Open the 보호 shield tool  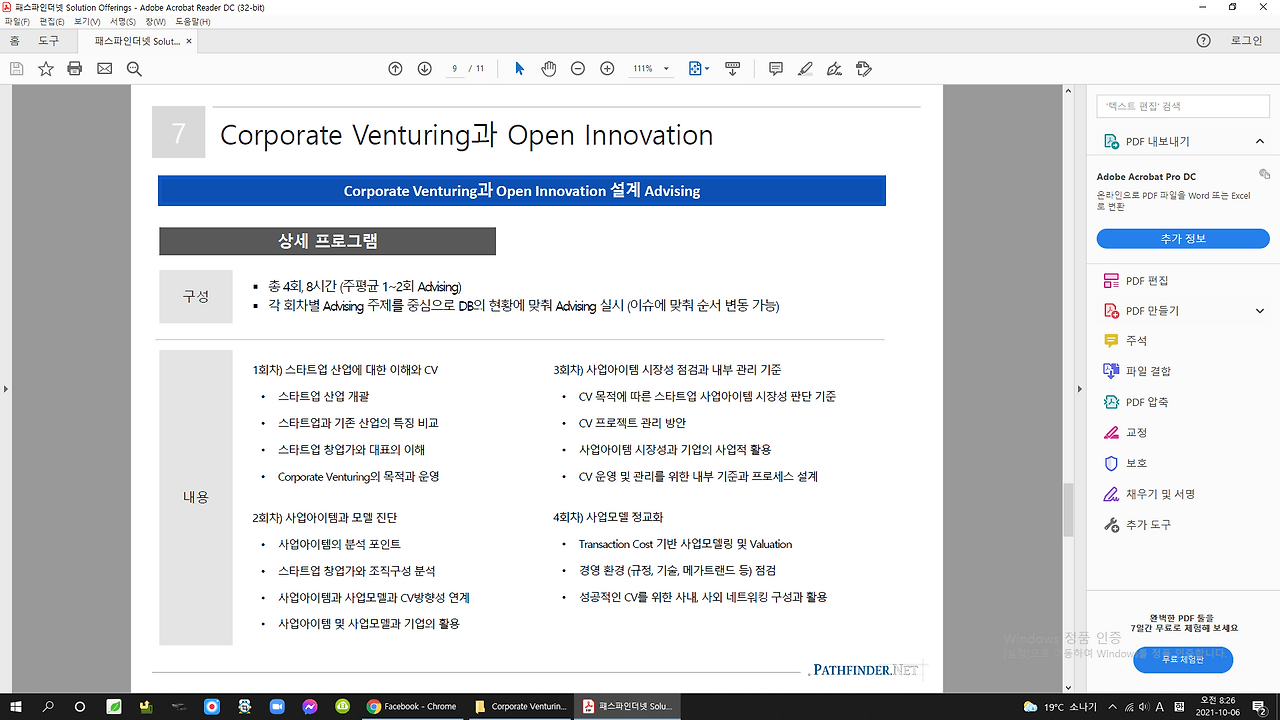pos(1125,464)
